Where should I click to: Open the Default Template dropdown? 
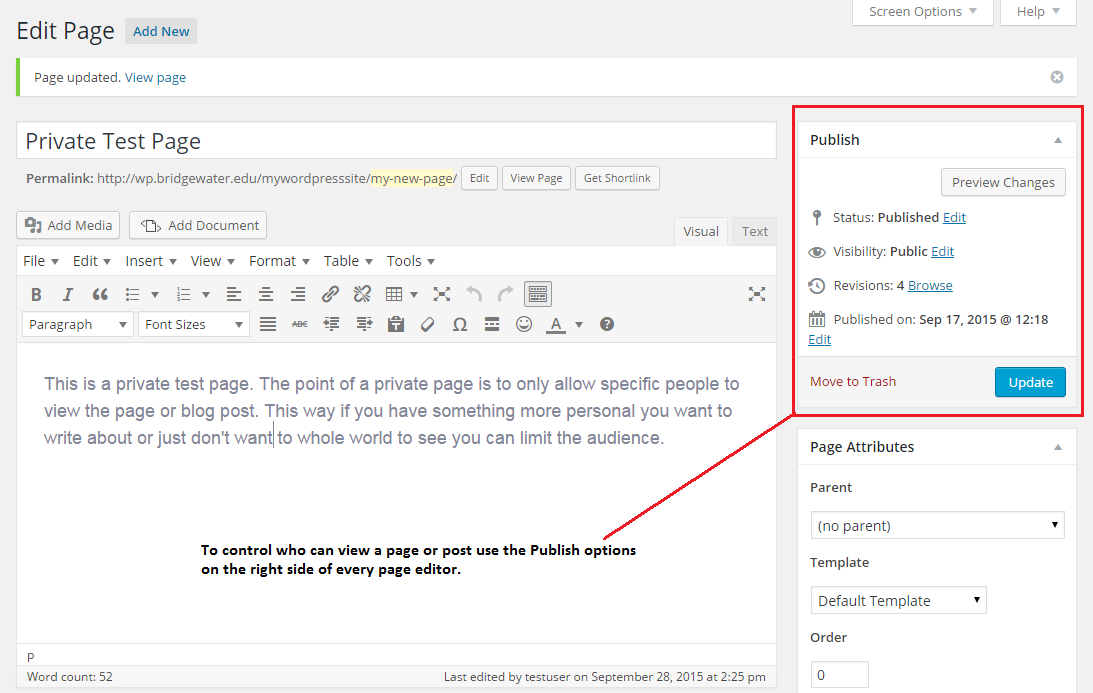(899, 600)
